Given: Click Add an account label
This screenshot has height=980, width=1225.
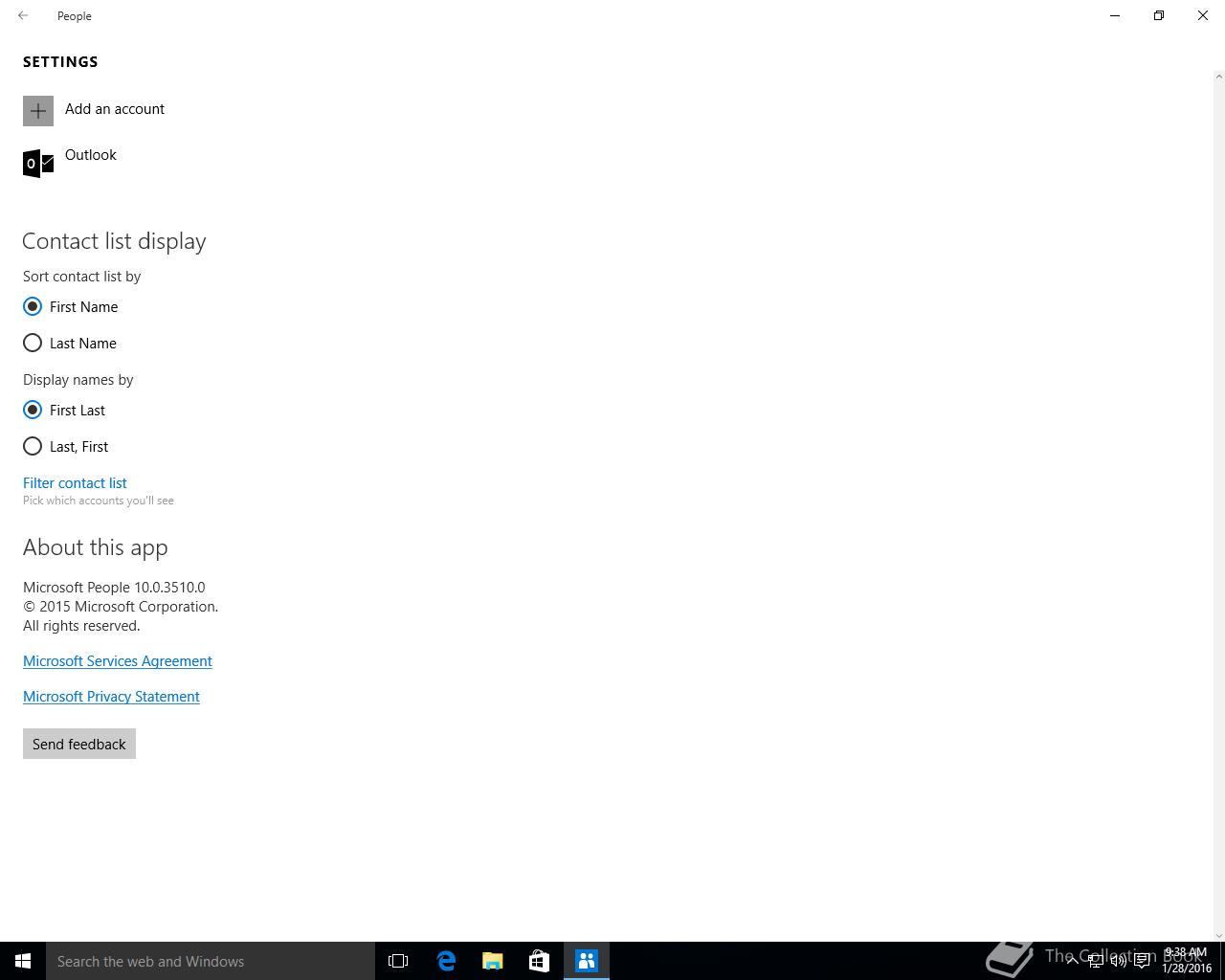Looking at the screenshot, I should [x=115, y=109].
